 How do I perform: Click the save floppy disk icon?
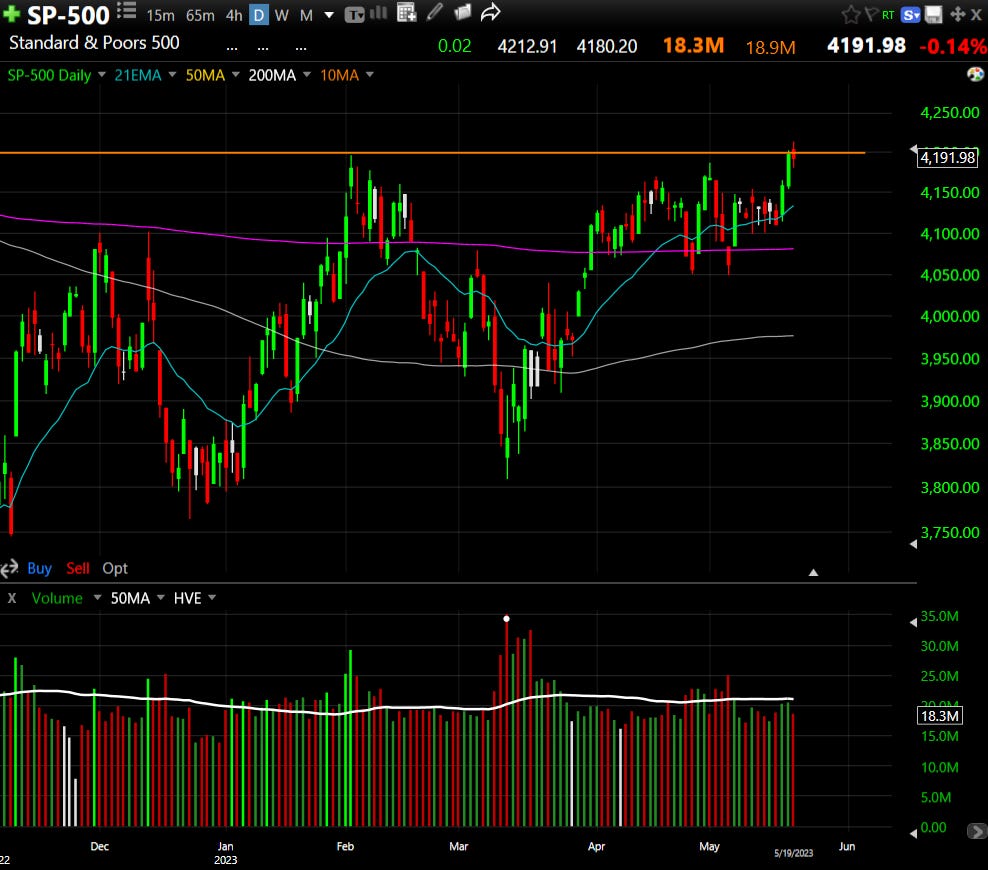933,14
